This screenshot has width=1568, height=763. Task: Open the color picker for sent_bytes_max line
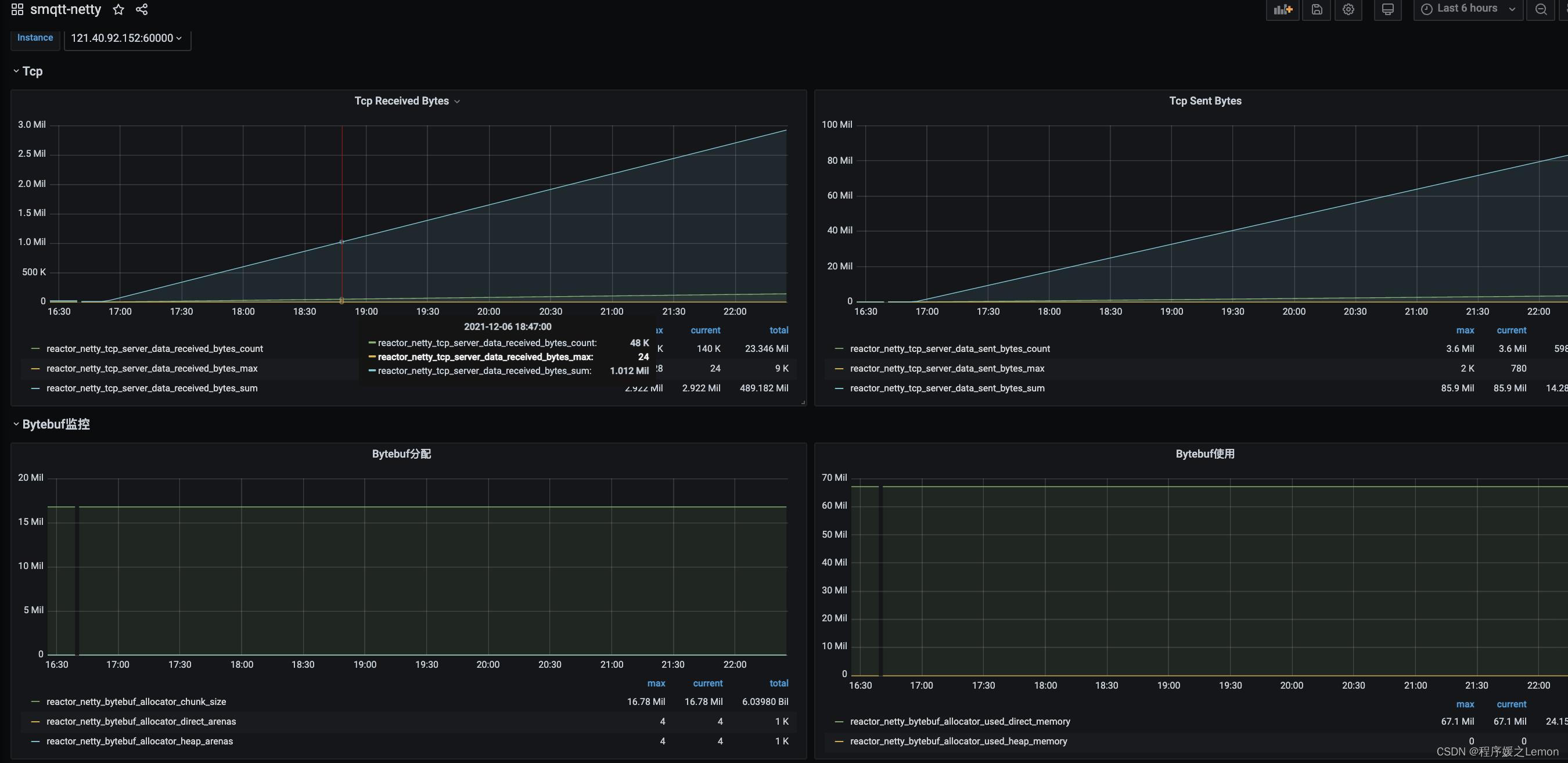click(839, 369)
